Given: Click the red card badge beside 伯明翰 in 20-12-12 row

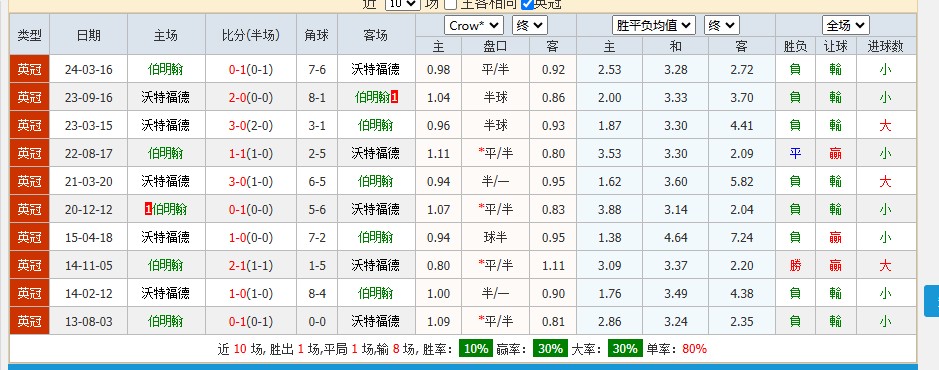Looking at the screenshot, I should click(148, 209).
